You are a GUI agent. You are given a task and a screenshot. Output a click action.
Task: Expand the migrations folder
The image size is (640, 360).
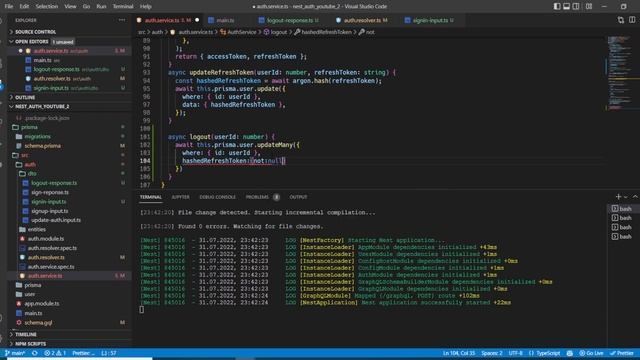pyautogui.click(x=69, y=136)
